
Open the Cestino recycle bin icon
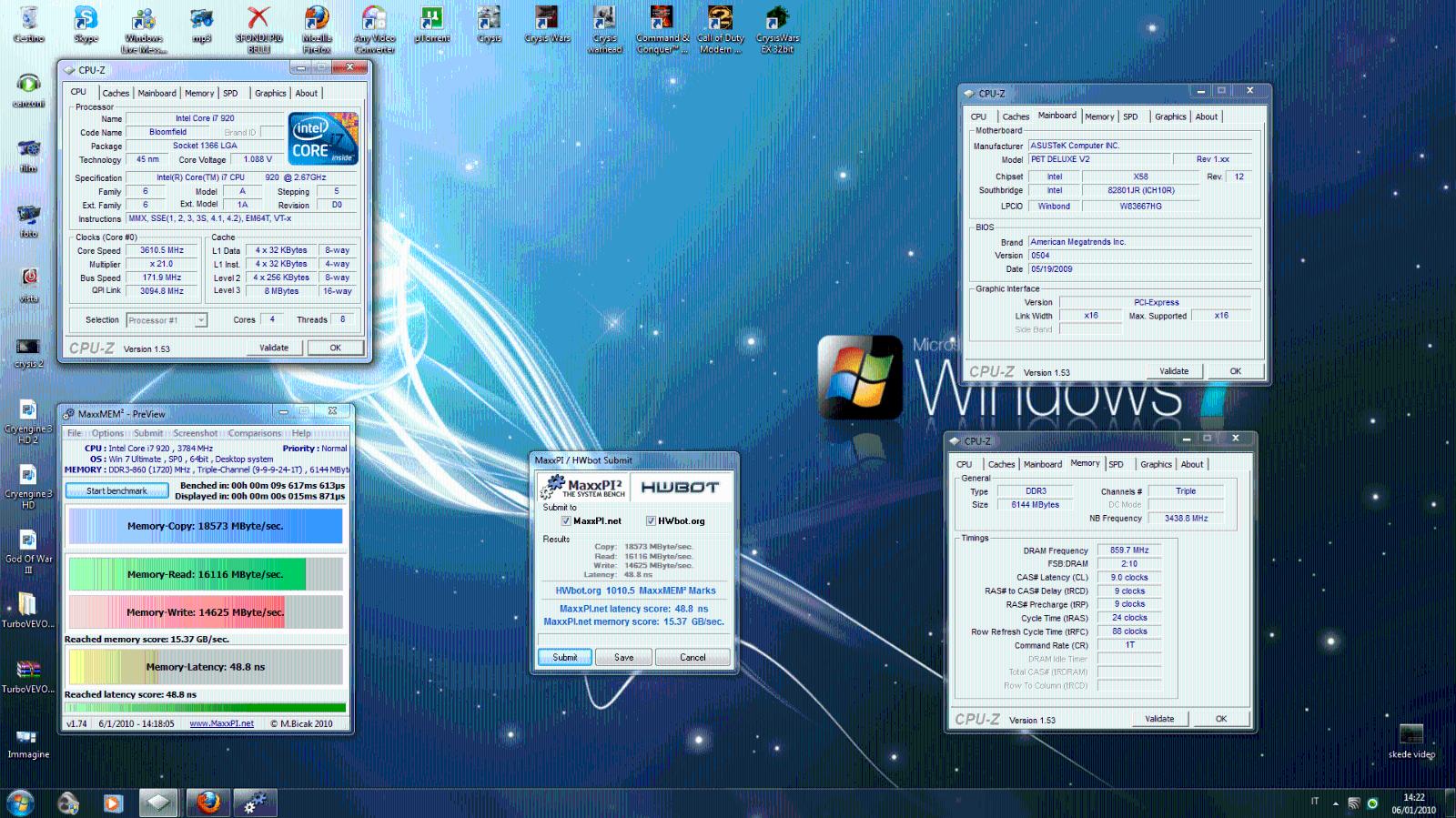click(x=29, y=25)
